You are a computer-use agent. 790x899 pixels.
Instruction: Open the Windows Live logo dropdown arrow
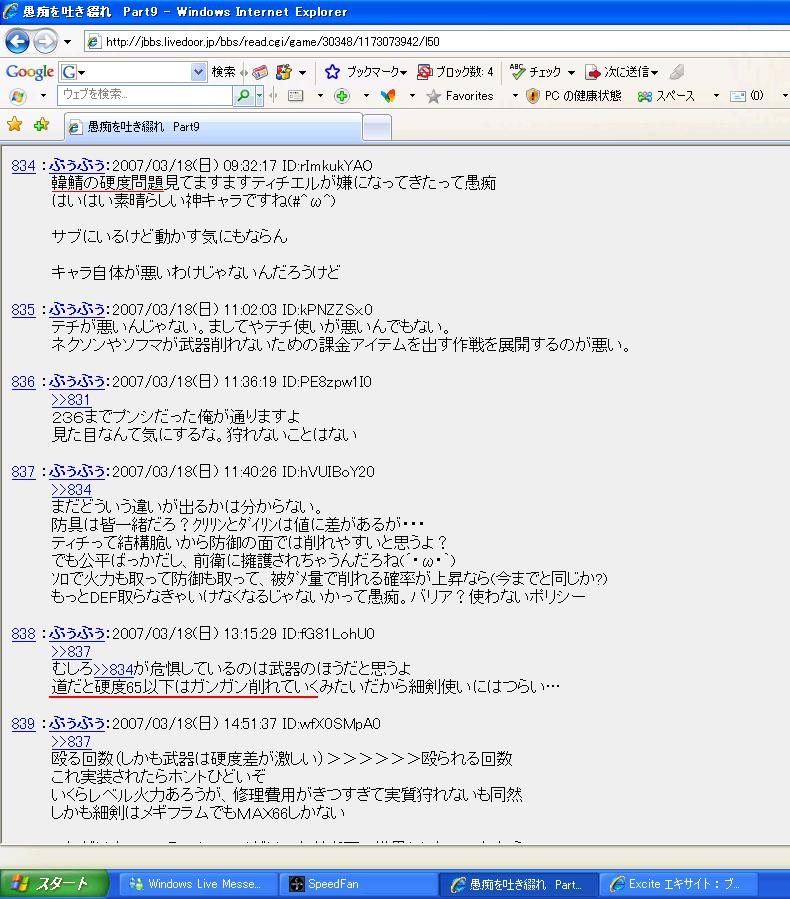[x=43, y=96]
